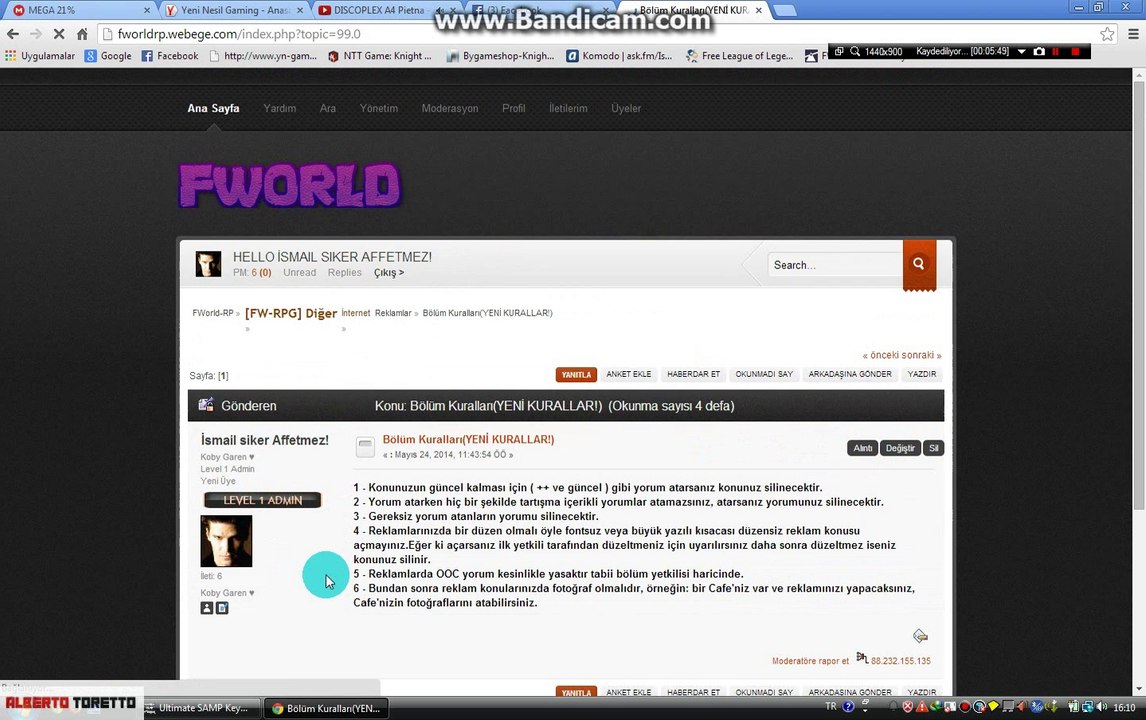
Task: Open the Uygulamalar apps bookmark
Action: pos(39,56)
